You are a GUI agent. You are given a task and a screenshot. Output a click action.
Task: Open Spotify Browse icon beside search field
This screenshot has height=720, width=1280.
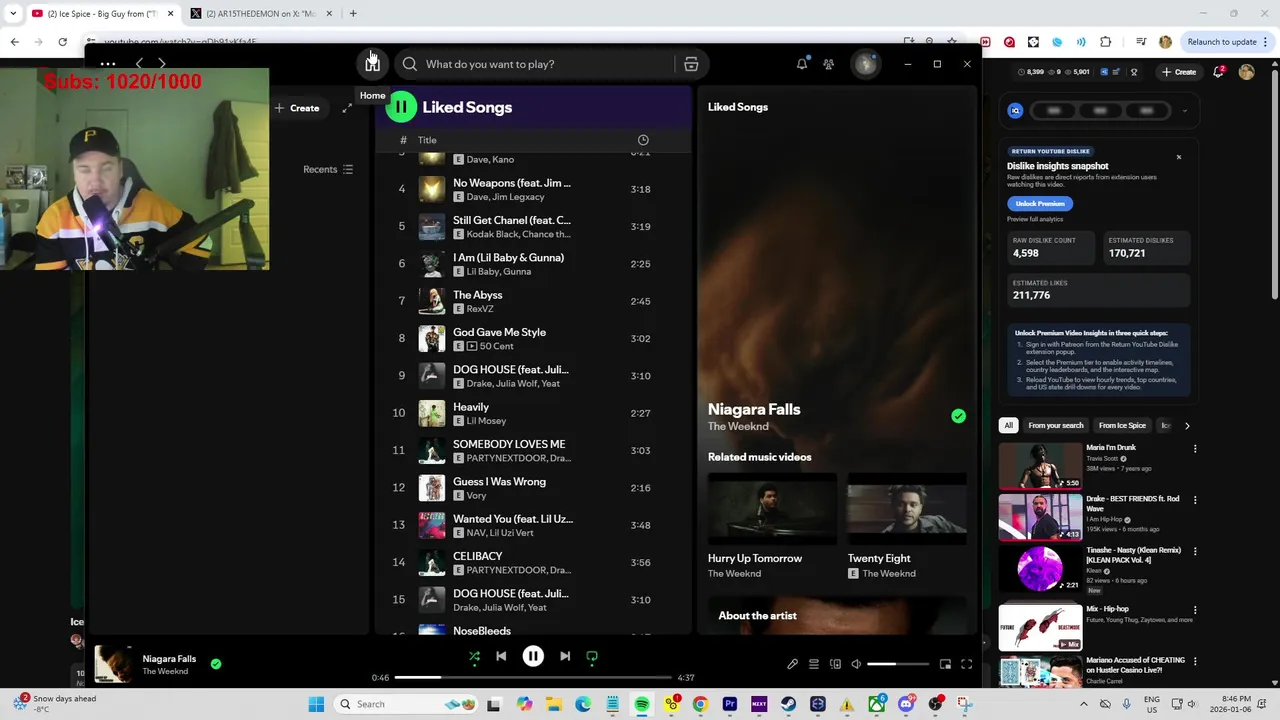691,64
